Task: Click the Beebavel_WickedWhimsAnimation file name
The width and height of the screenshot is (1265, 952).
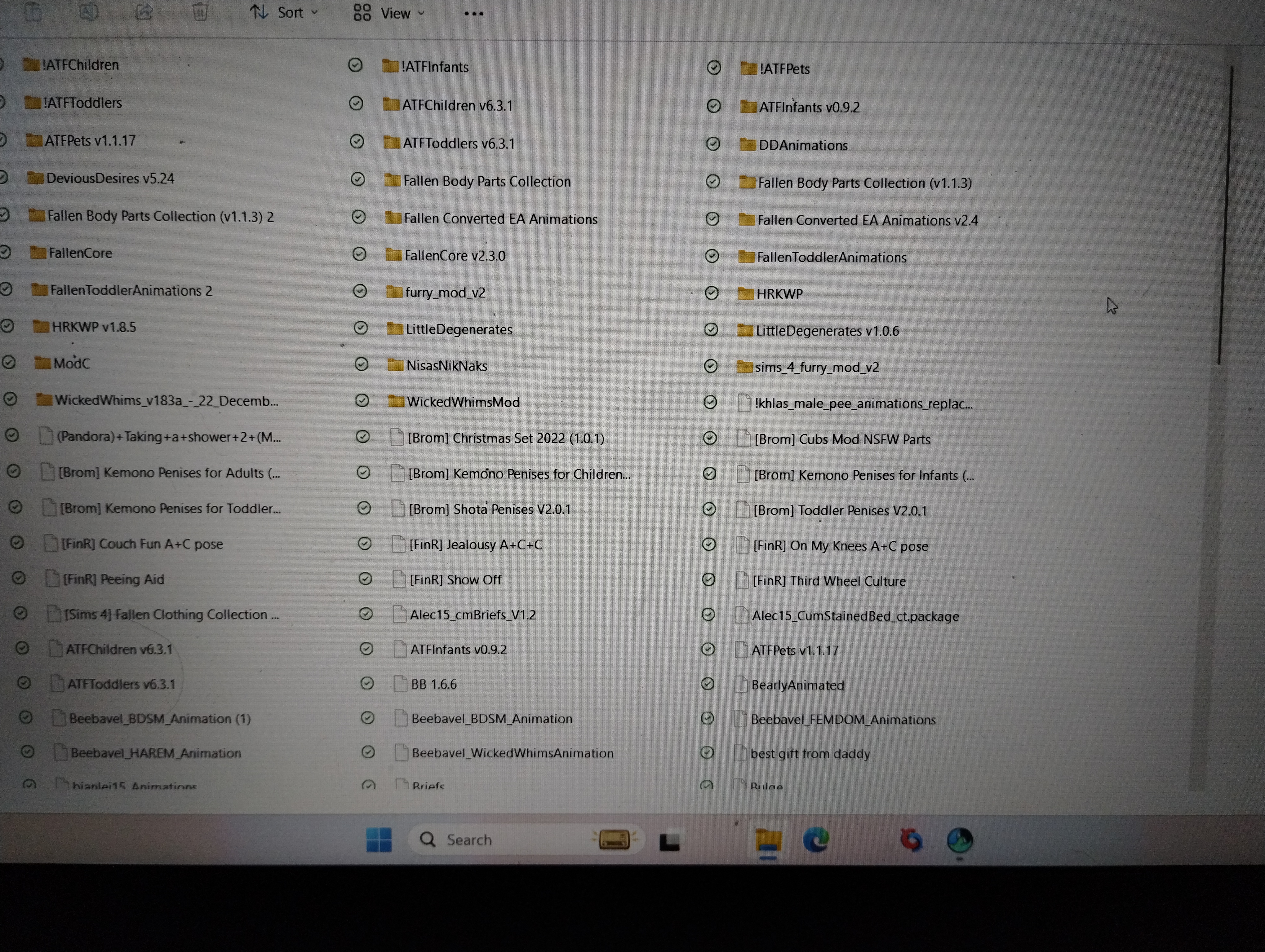Action: click(x=513, y=753)
